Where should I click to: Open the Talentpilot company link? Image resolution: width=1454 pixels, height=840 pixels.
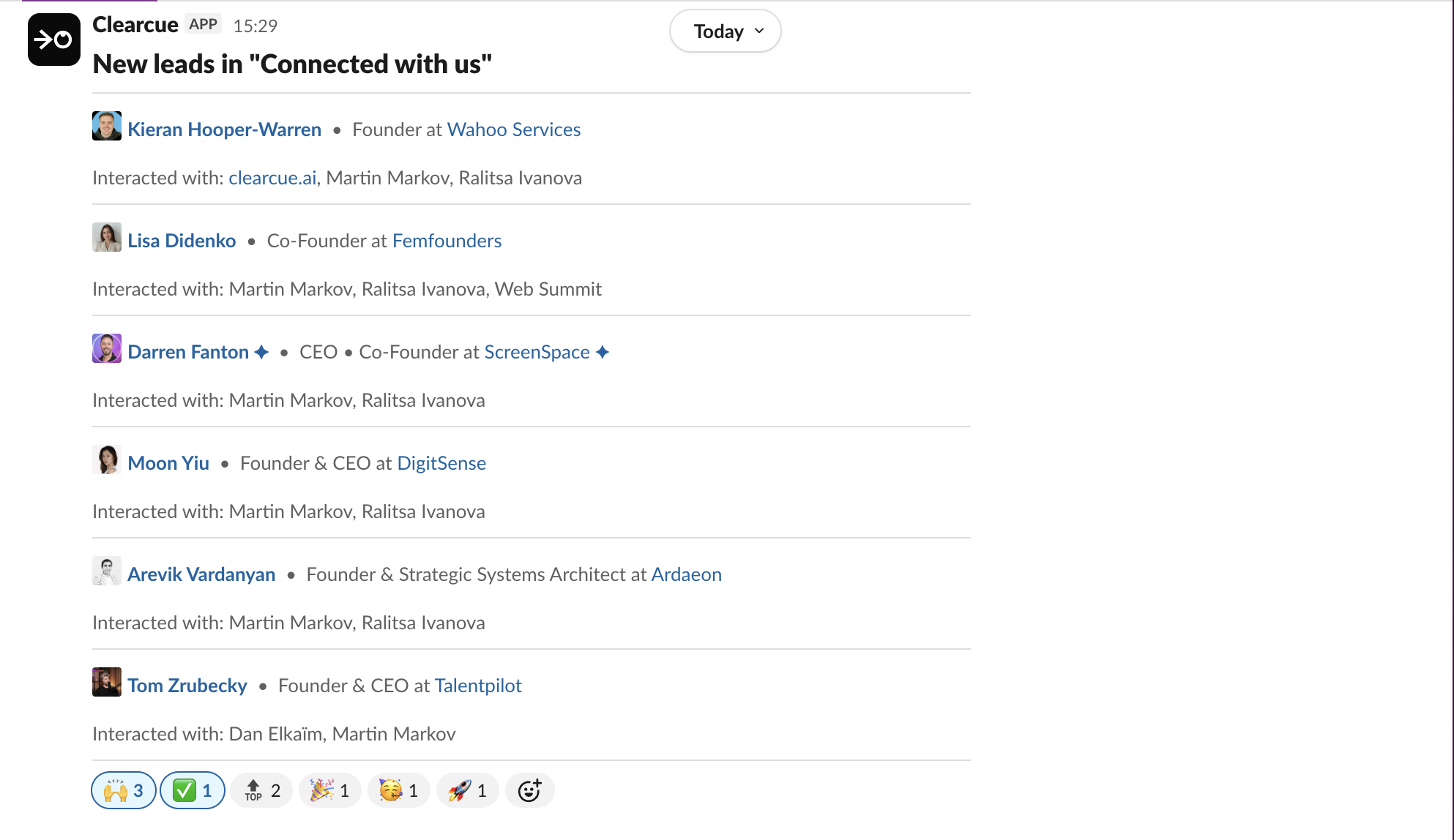[x=478, y=686]
